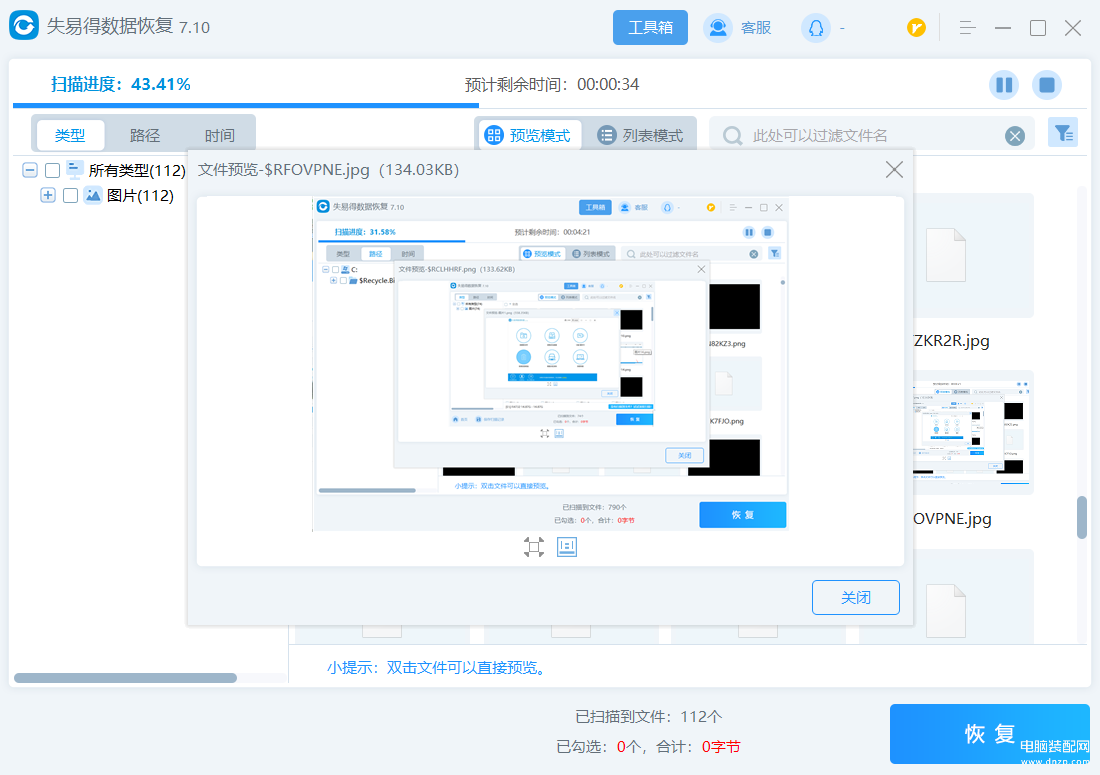Image resolution: width=1100 pixels, height=775 pixels.
Task: Clear the filename filter text
Action: click(x=1014, y=136)
